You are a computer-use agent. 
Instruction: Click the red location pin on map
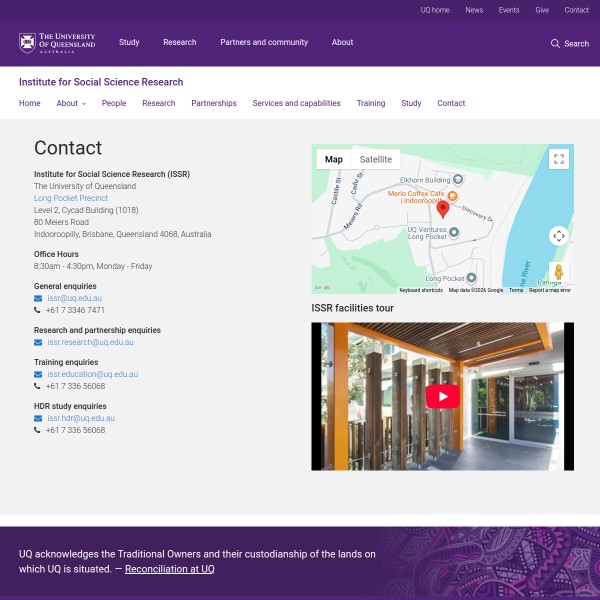point(443,208)
